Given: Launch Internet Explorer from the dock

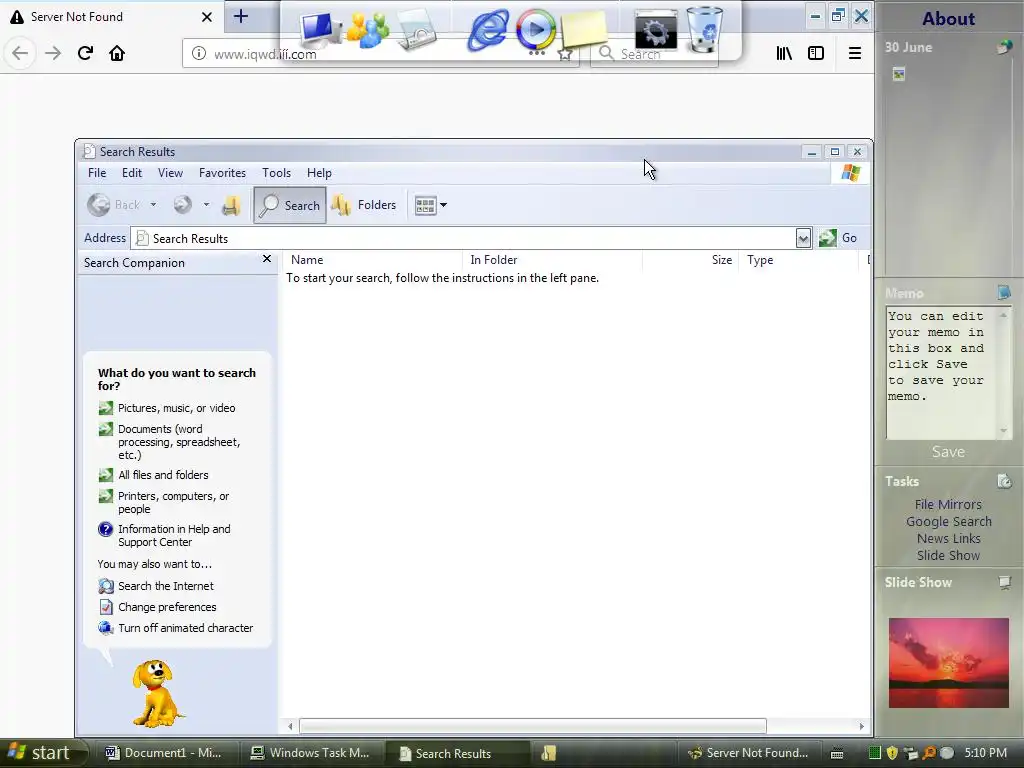Looking at the screenshot, I should (x=488, y=29).
